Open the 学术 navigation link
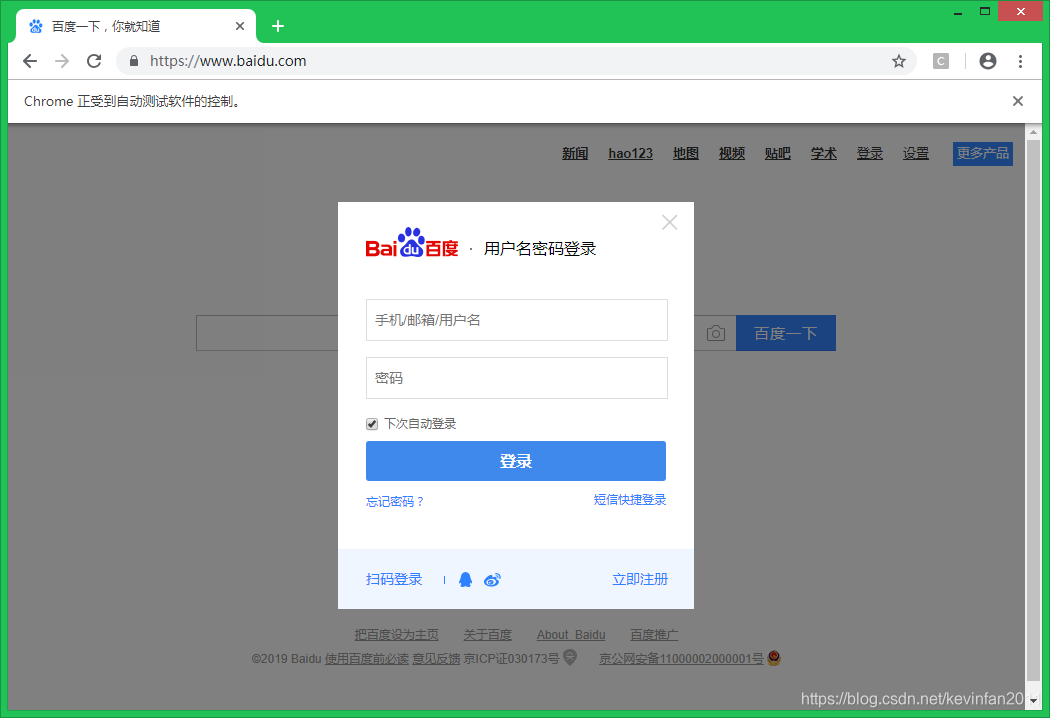 click(824, 153)
